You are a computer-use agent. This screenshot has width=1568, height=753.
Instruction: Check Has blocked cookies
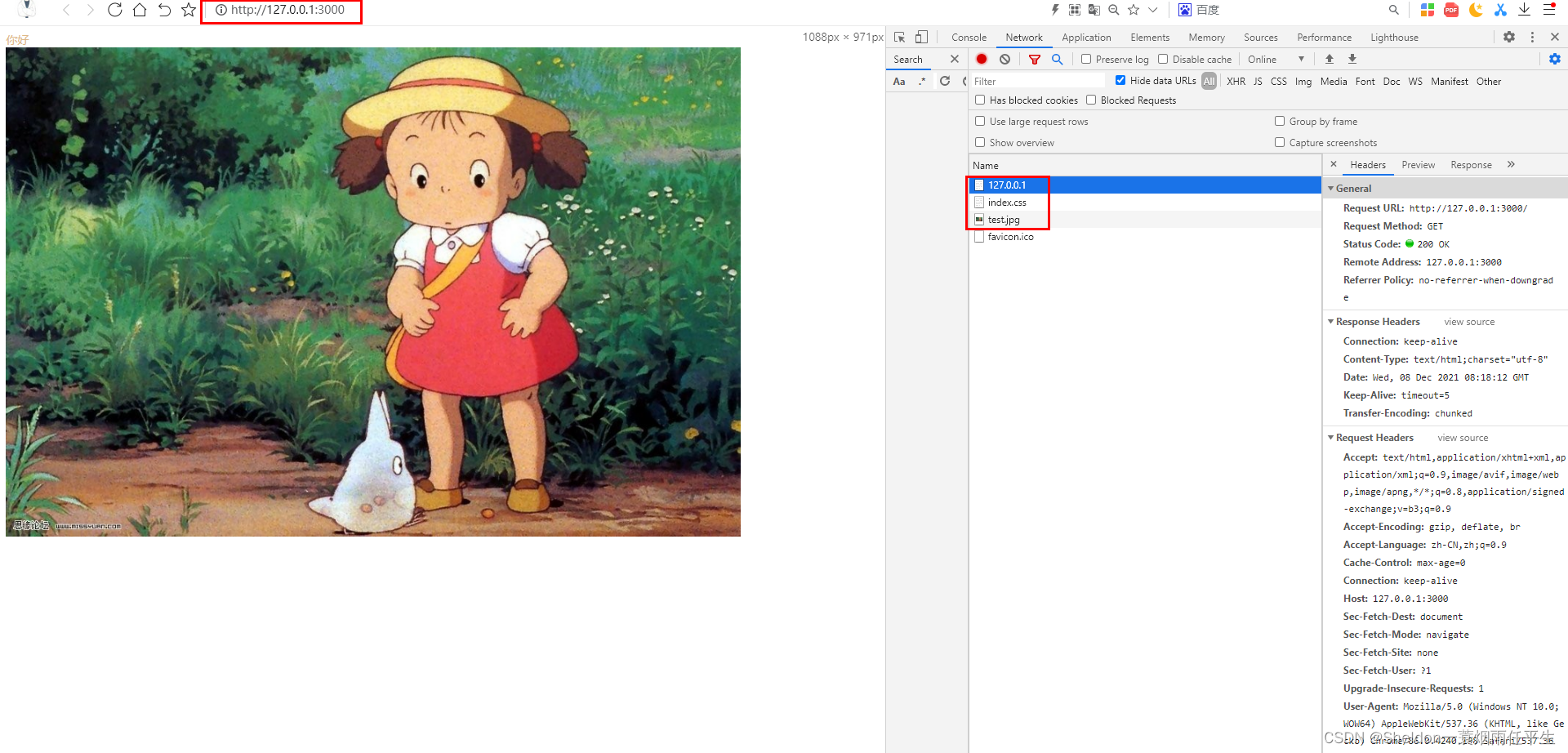click(x=980, y=100)
